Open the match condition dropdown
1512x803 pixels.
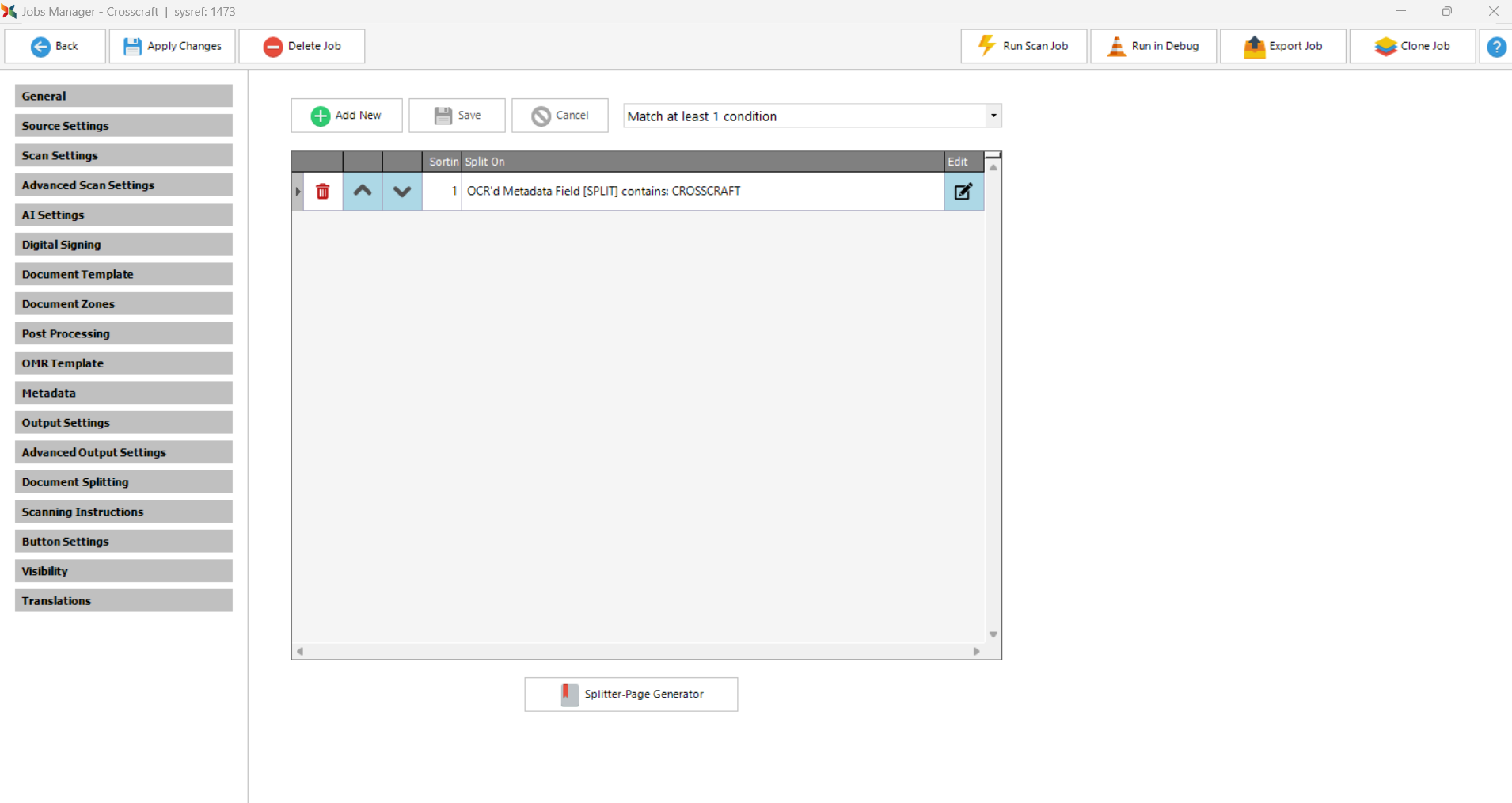click(993, 116)
